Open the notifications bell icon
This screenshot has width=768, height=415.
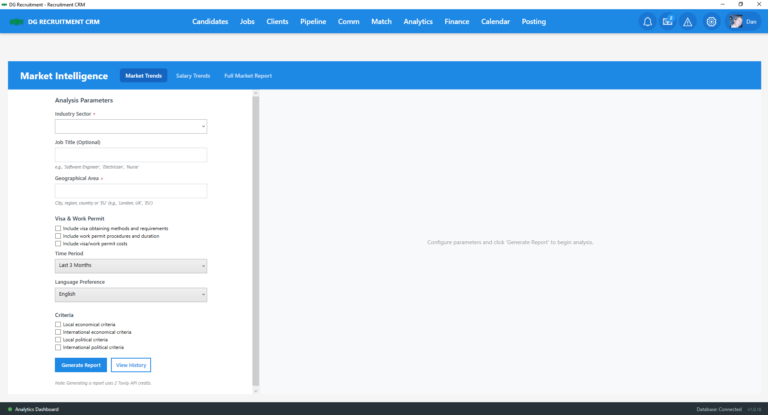(x=647, y=21)
